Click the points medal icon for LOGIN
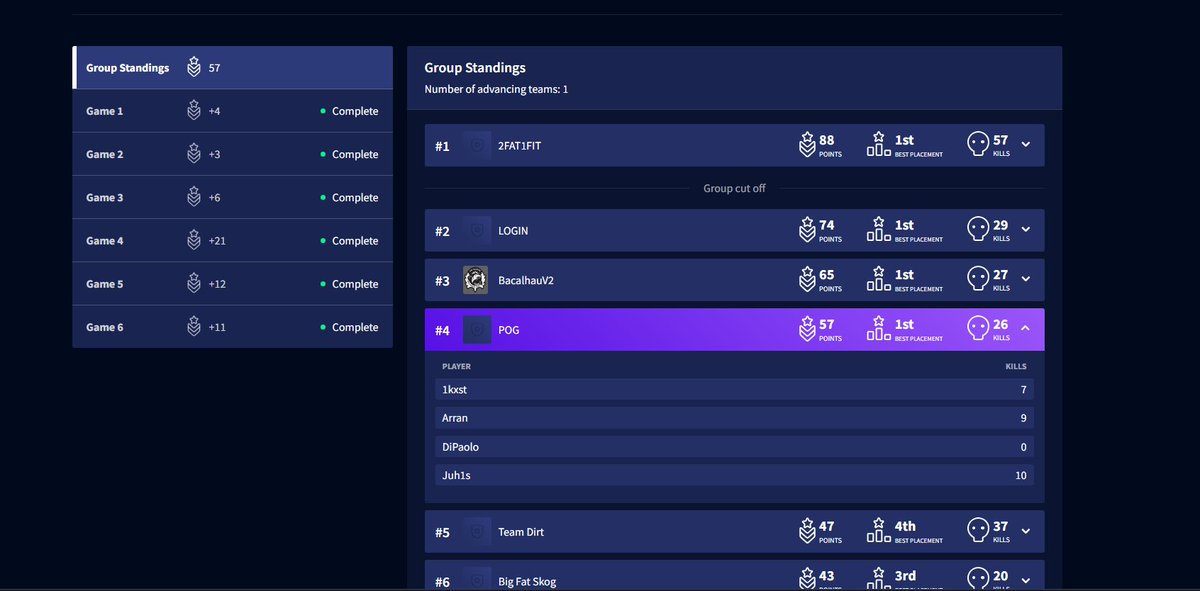 click(807, 230)
